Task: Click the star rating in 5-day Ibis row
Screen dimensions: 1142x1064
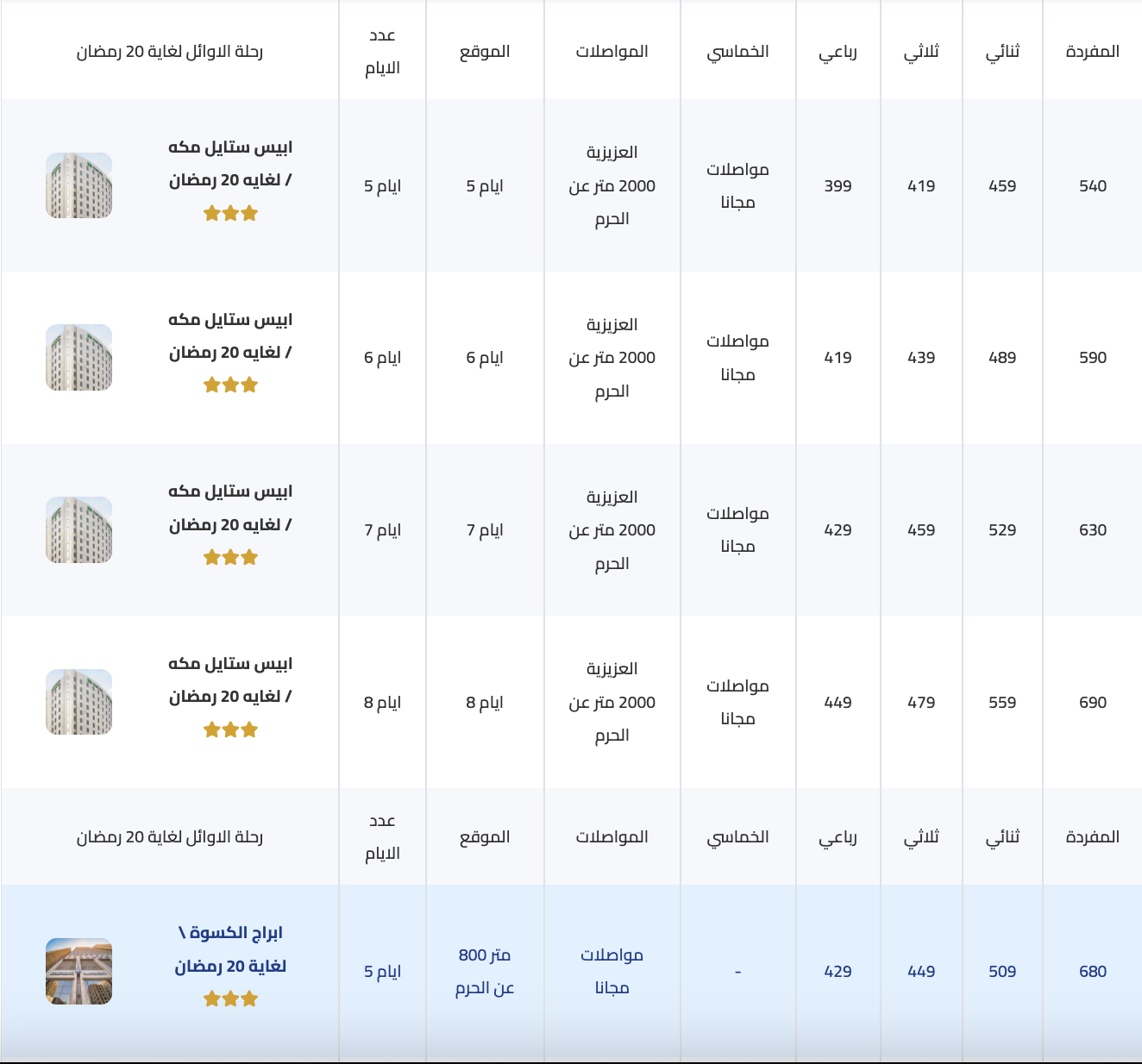Action: (x=230, y=214)
